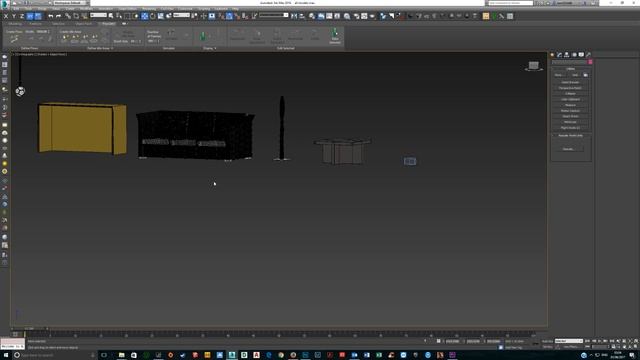This screenshot has height=360, width=640.
Task: Activate the Select and Rotate tool
Action: (x=153, y=16)
